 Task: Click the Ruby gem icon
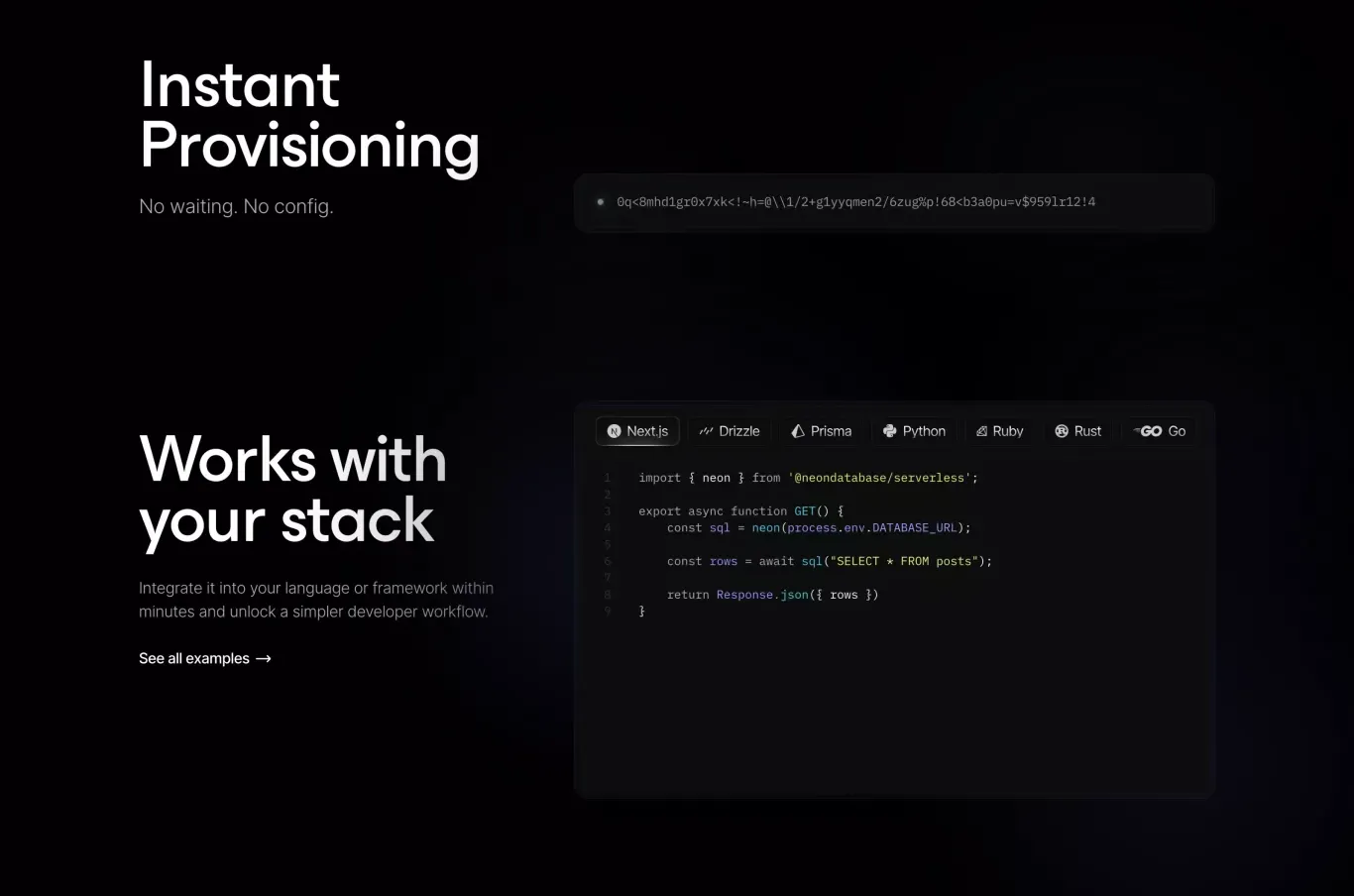[981, 431]
